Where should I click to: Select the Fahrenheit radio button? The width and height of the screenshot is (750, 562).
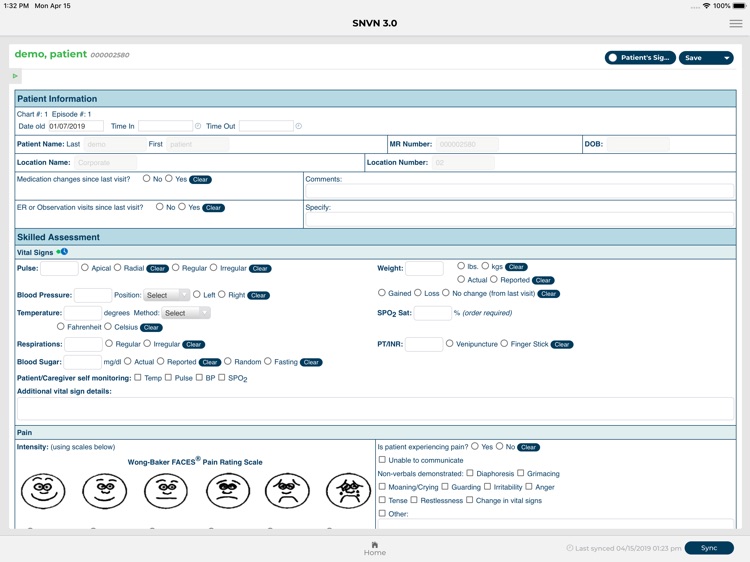60,326
